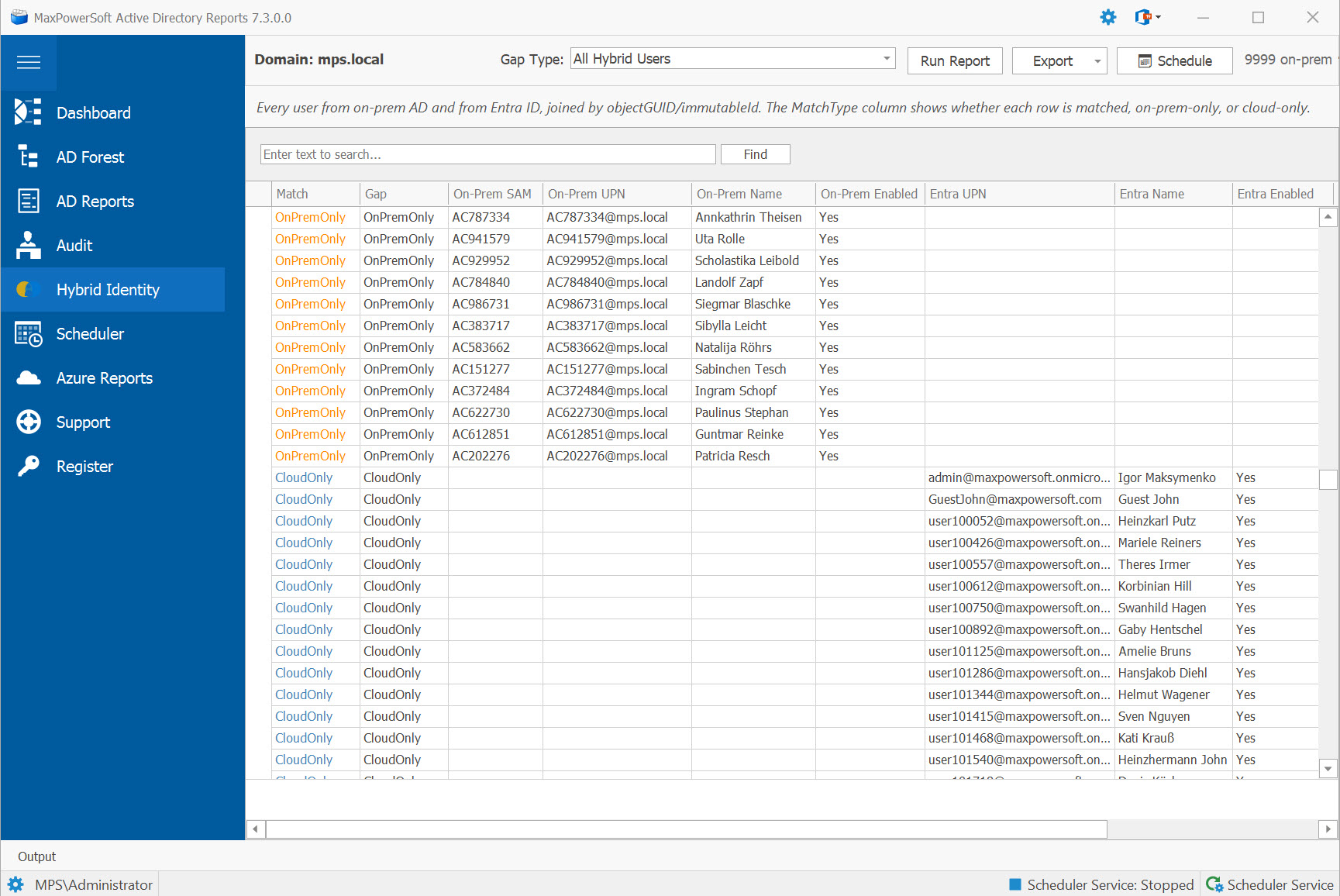
Task: Click horizontal scrollbar left arrow
Action: 255,829
